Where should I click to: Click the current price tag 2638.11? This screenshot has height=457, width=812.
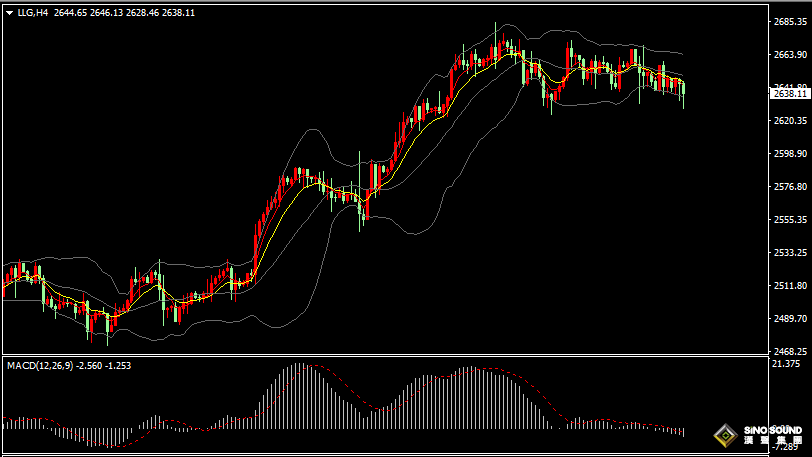click(x=790, y=94)
